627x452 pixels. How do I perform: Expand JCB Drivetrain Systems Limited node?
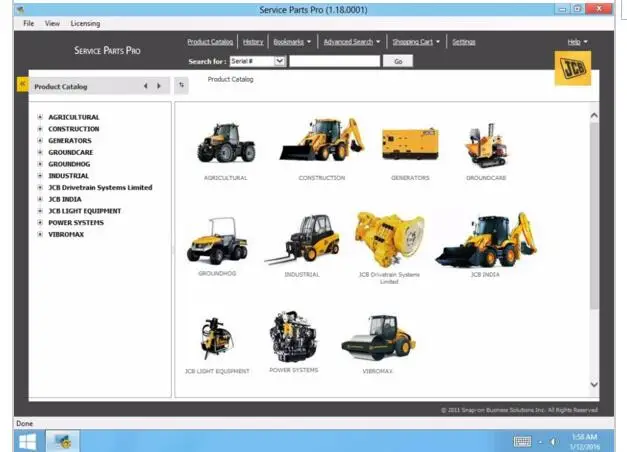click(x=40, y=187)
